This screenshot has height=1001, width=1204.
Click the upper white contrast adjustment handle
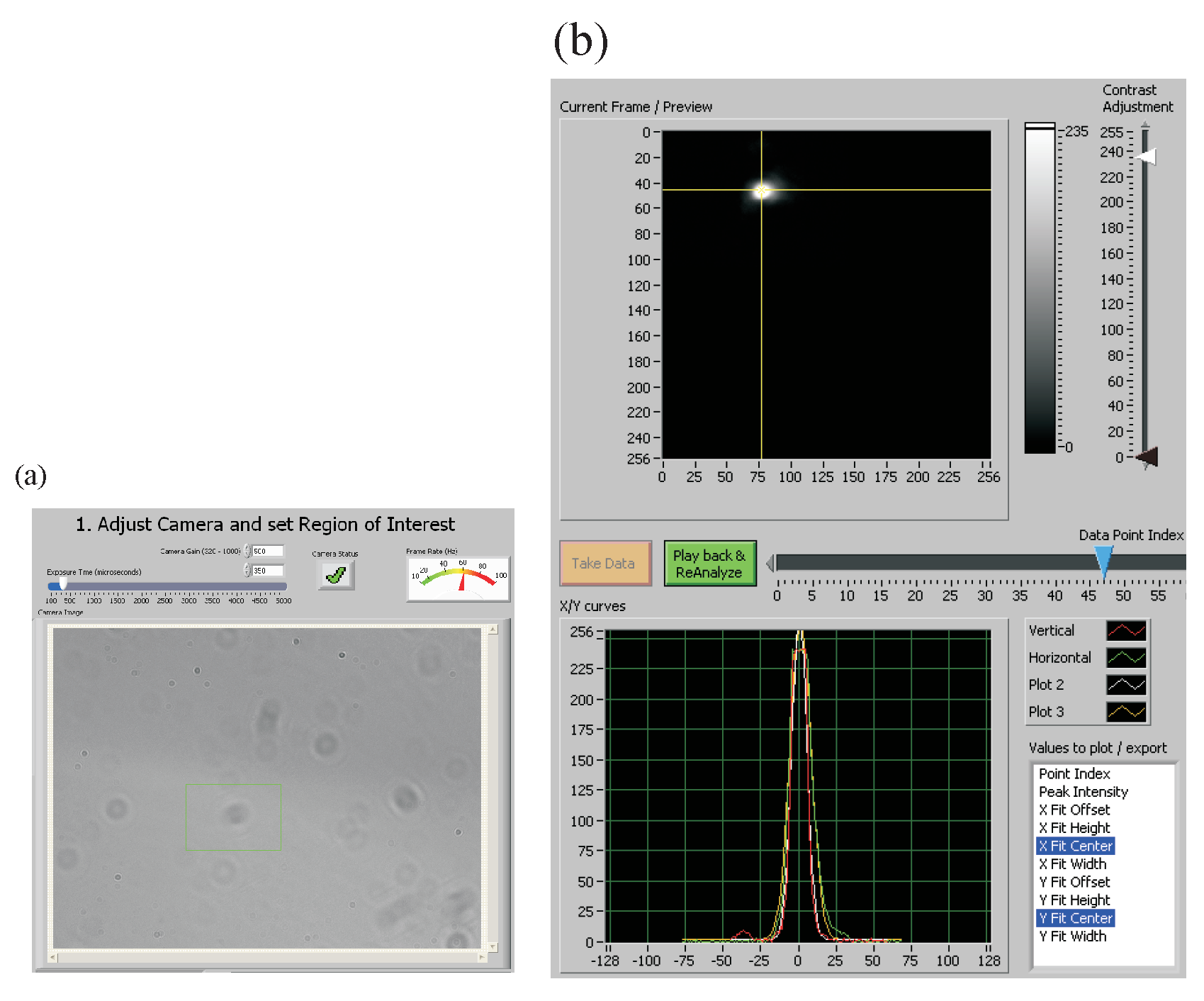click(x=1147, y=155)
